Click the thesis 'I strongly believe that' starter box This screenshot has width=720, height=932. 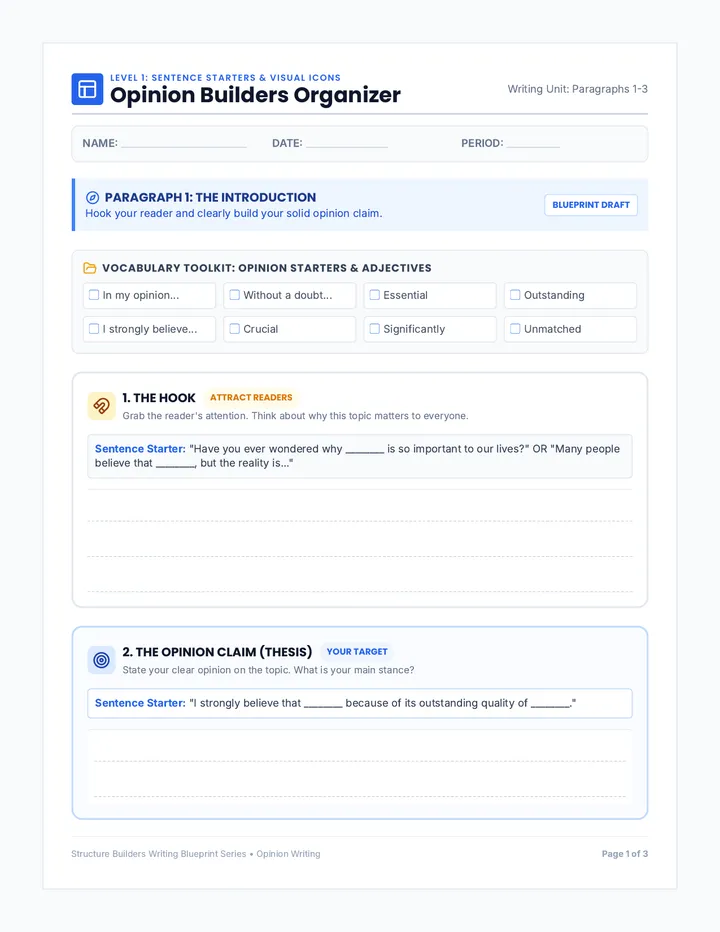(360, 703)
